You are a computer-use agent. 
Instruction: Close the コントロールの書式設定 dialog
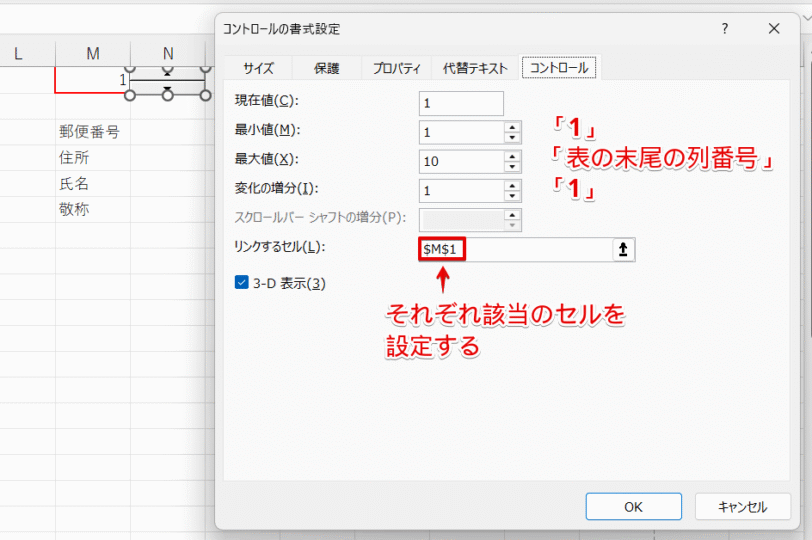(x=774, y=28)
